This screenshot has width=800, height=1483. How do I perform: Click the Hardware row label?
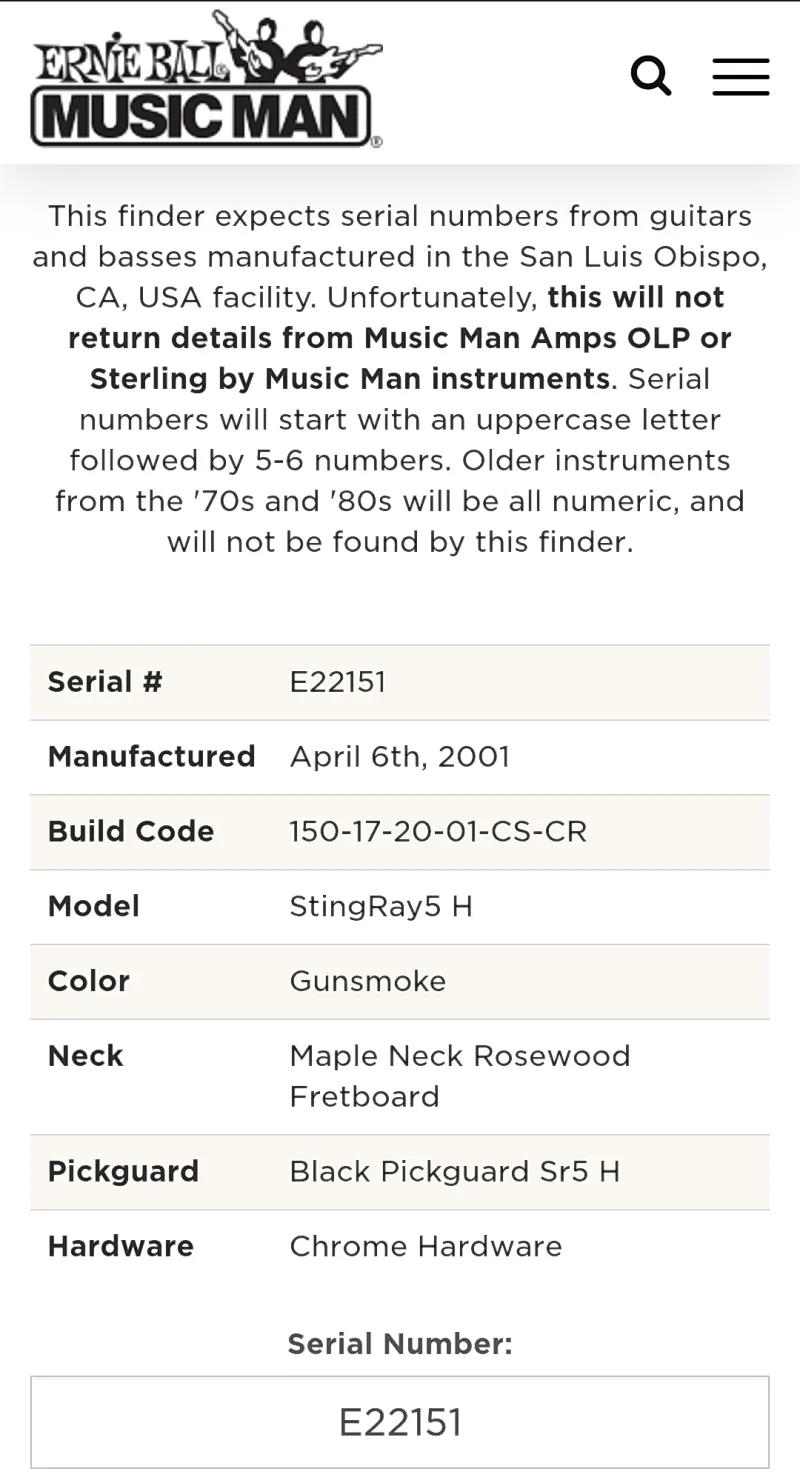pyautogui.click(x=121, y=1246)
